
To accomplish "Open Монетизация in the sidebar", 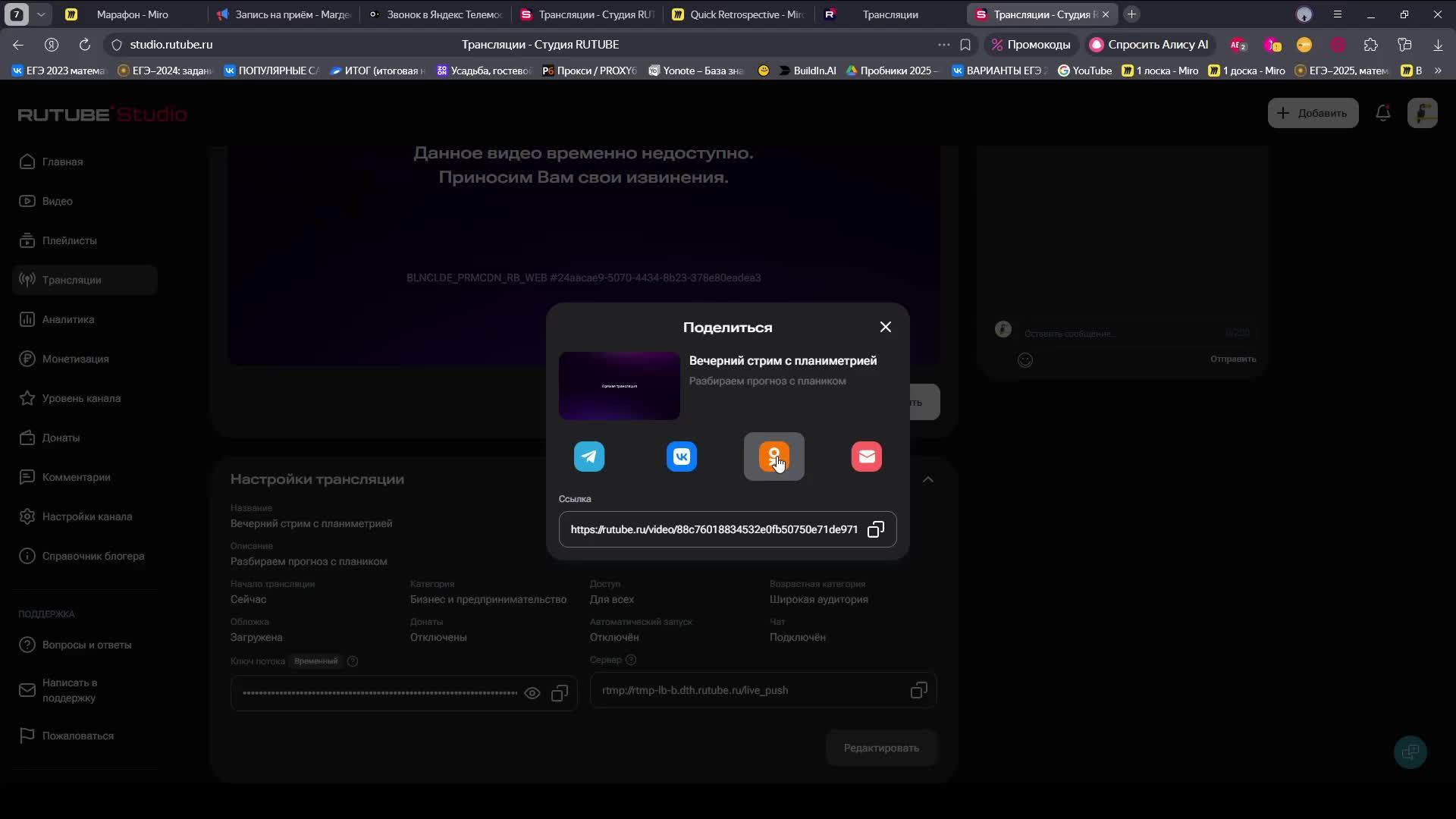I will tap(85, 359).
